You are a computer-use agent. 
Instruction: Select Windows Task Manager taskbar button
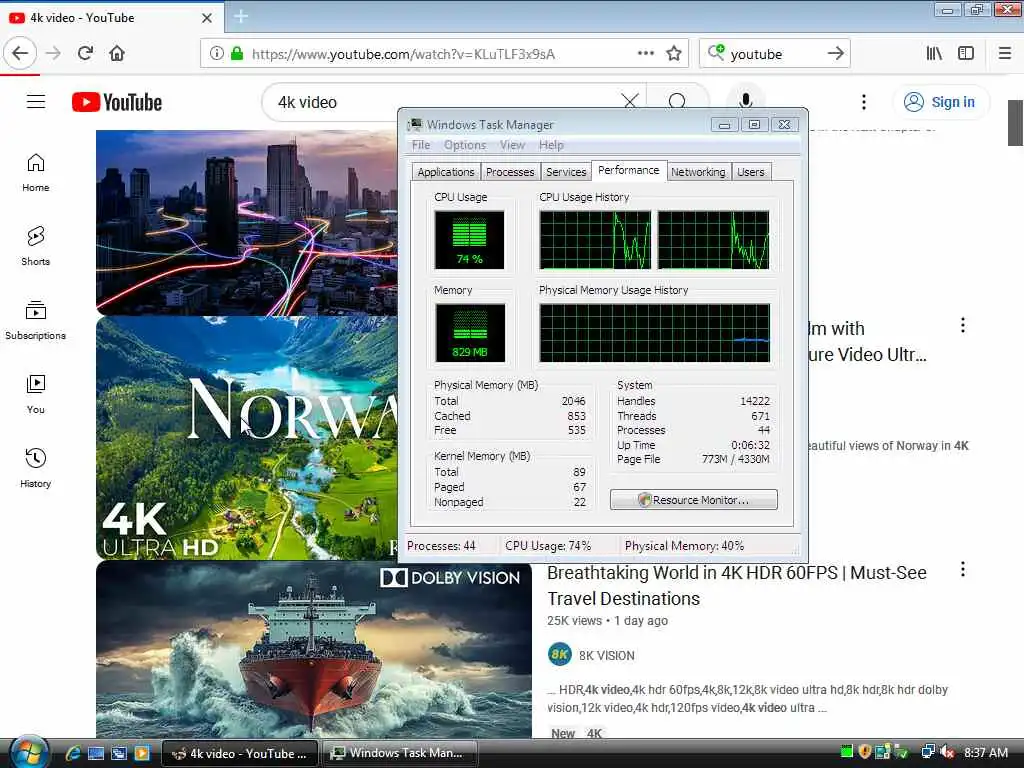point(399,754)
